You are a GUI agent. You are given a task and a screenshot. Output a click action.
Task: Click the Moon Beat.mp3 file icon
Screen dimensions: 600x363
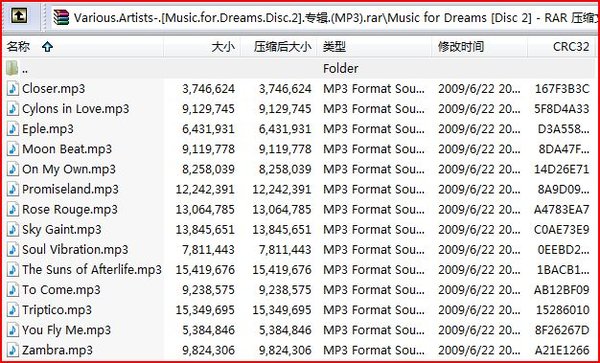tap(13, 149)
